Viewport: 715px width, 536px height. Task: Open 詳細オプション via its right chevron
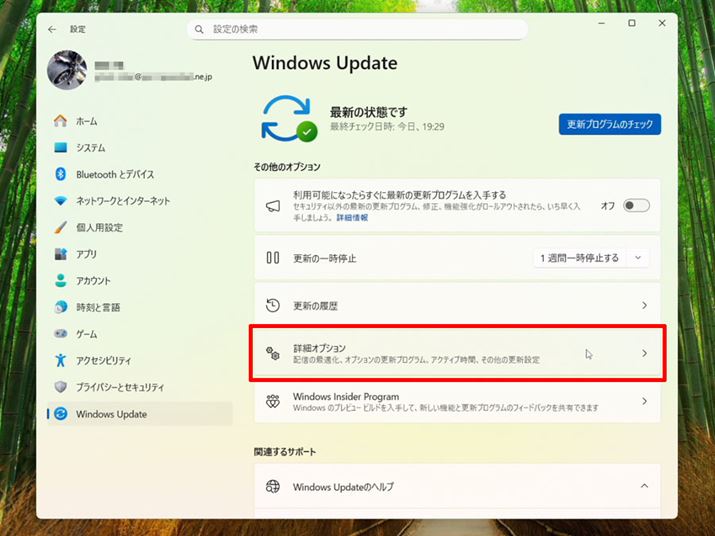tap(644, 353)
